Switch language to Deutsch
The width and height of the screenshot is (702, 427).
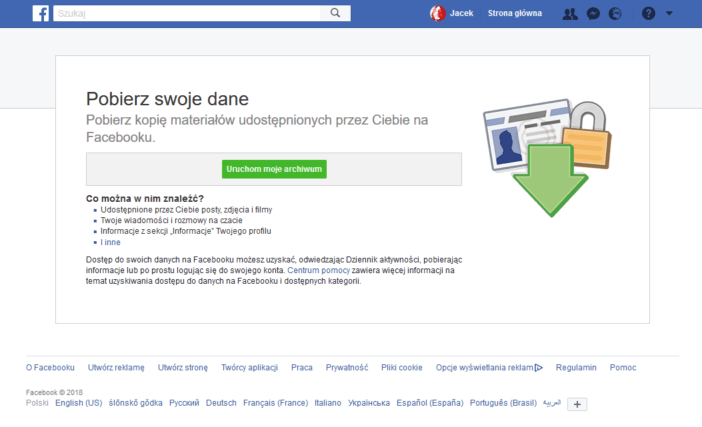pyautogui.click(x=221, y=403)
